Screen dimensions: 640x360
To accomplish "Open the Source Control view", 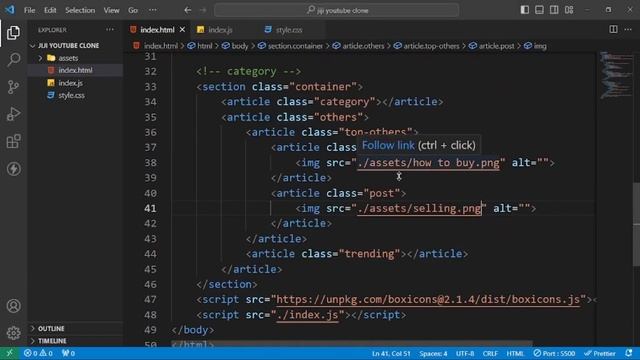I will [13, 87].
